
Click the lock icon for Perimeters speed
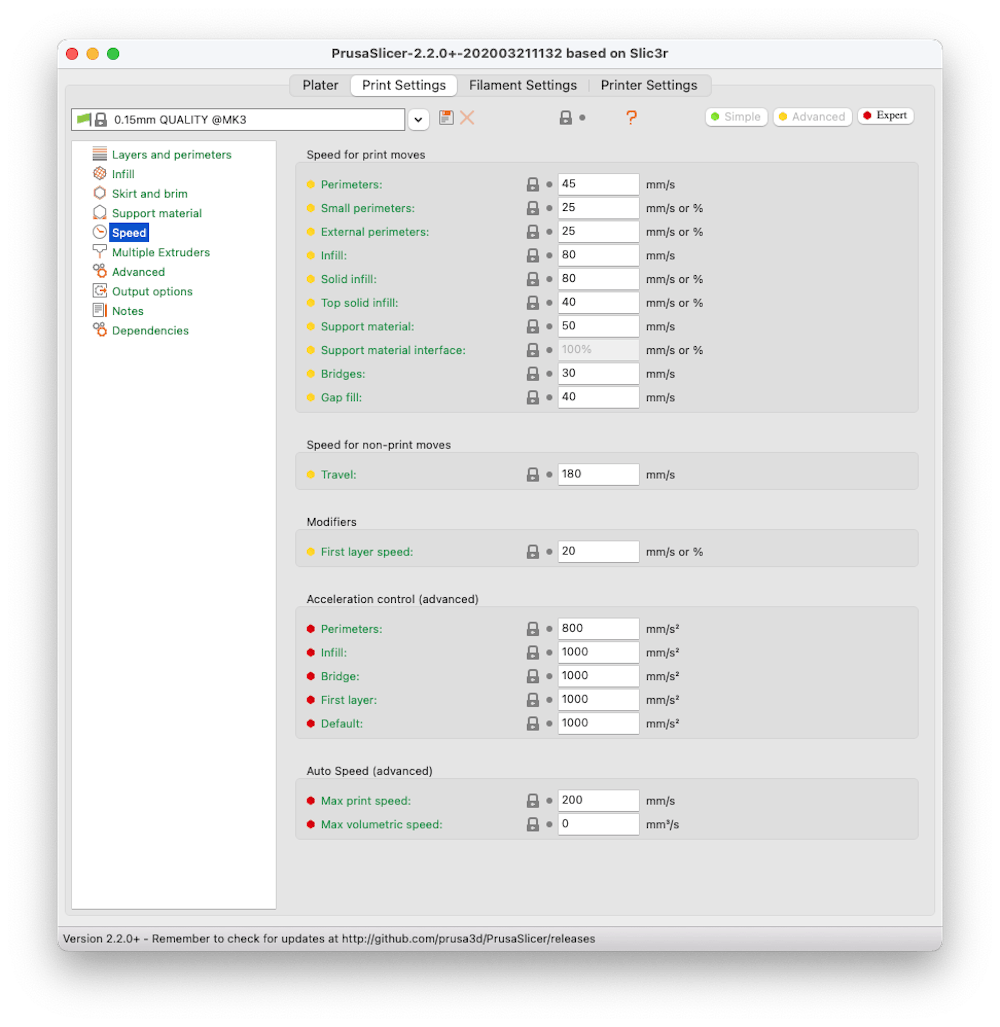point(532,185)
